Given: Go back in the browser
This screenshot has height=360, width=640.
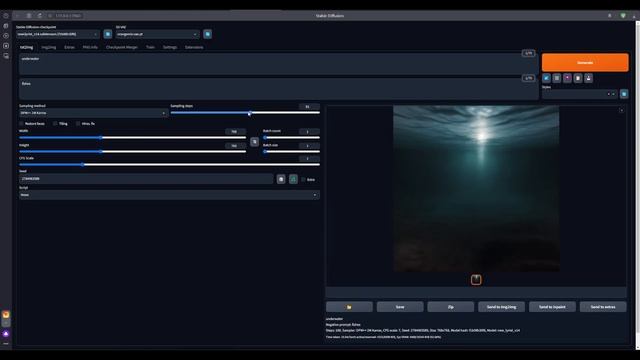Looking at the screenshot, I should (18, 16).
